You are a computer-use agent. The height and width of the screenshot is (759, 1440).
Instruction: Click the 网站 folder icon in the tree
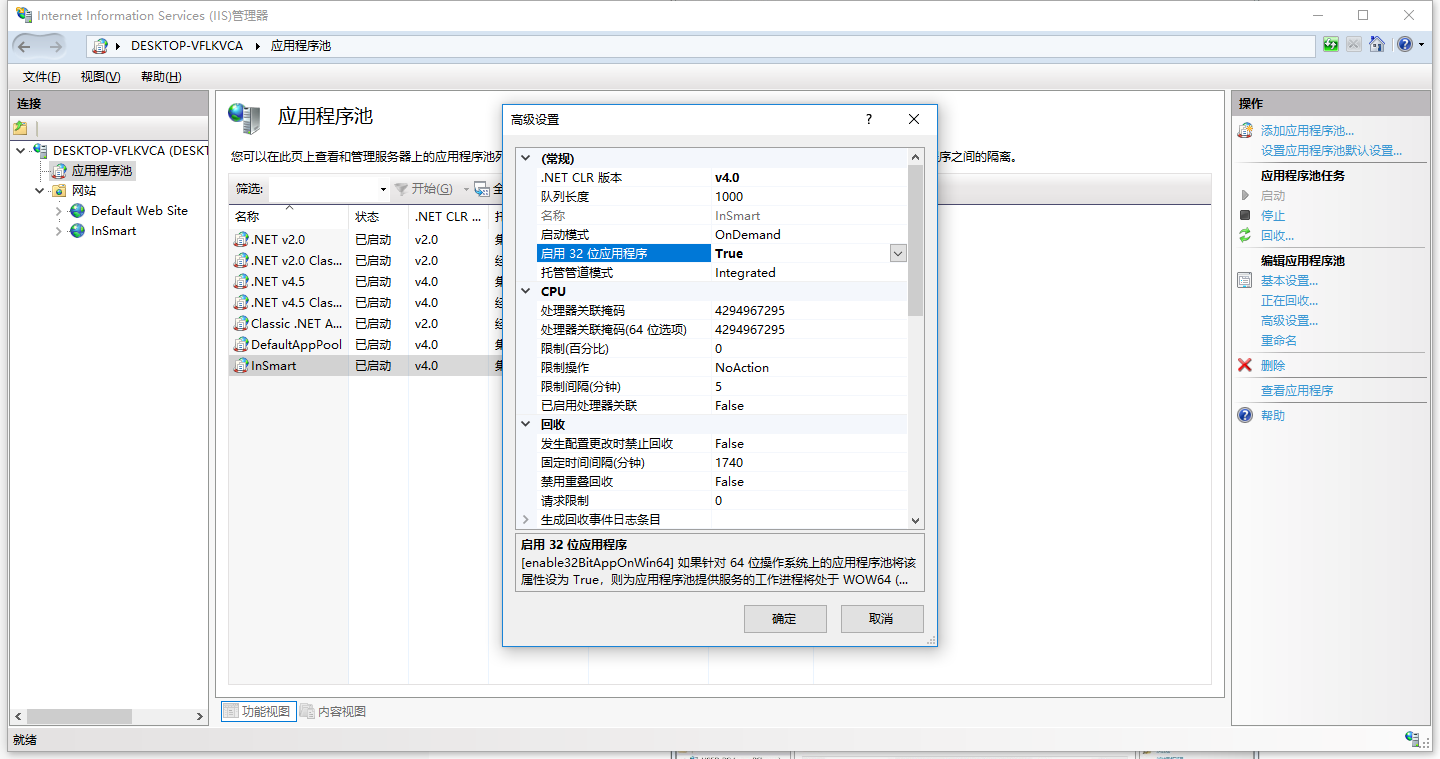60,190
